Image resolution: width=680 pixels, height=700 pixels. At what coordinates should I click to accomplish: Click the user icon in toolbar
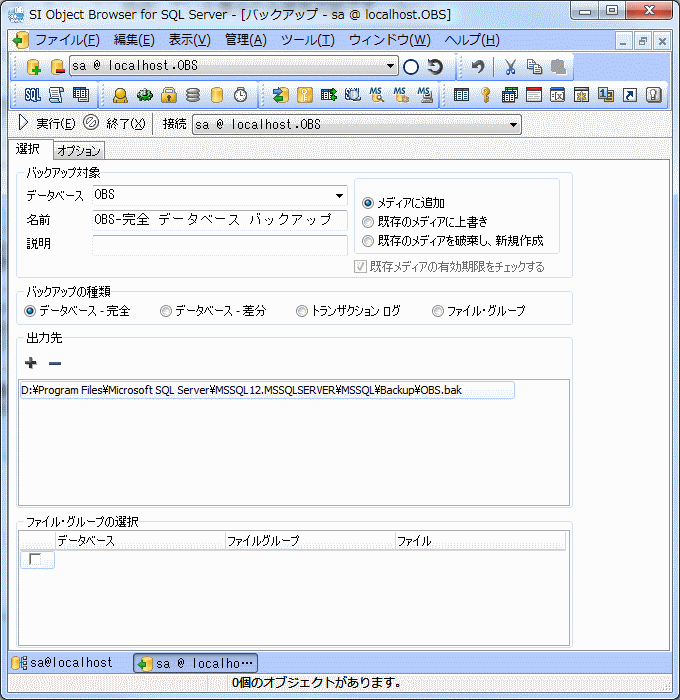point(120,95)
